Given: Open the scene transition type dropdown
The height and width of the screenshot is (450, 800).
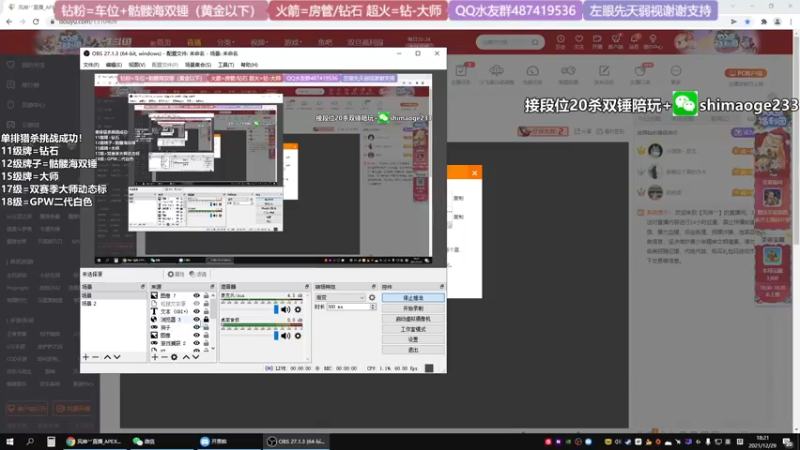Looking at the screenshot, I should 340,297.
